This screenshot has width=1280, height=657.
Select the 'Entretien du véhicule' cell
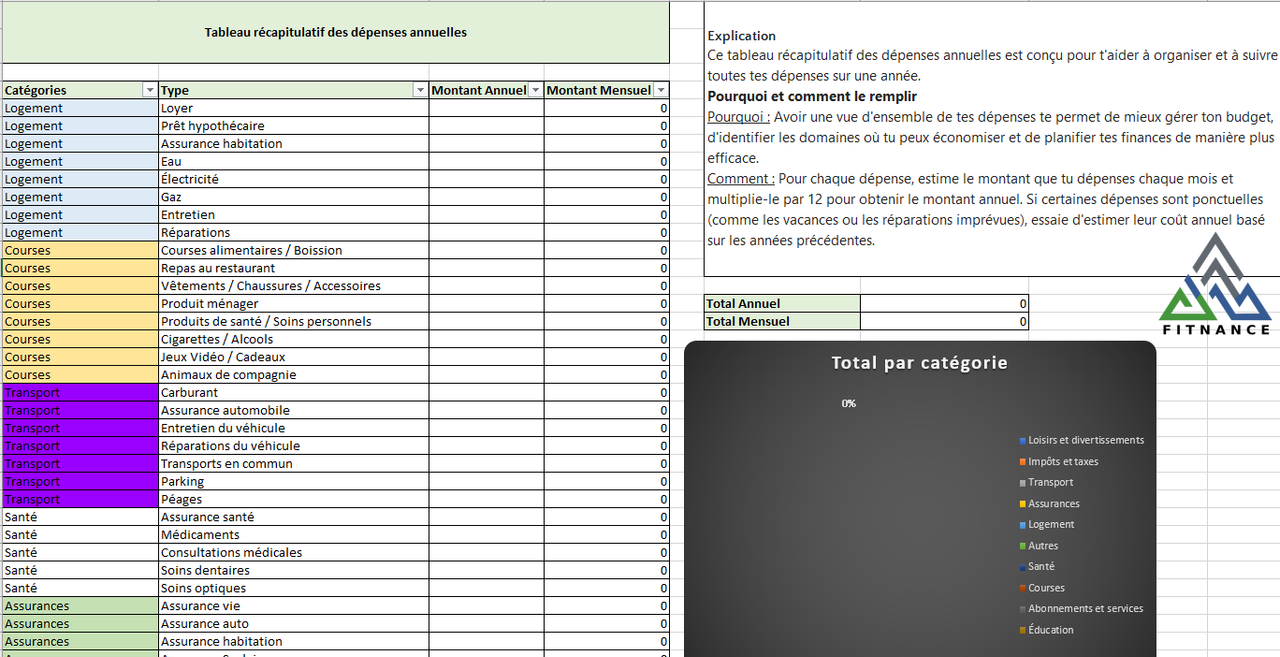coord(294,428)
